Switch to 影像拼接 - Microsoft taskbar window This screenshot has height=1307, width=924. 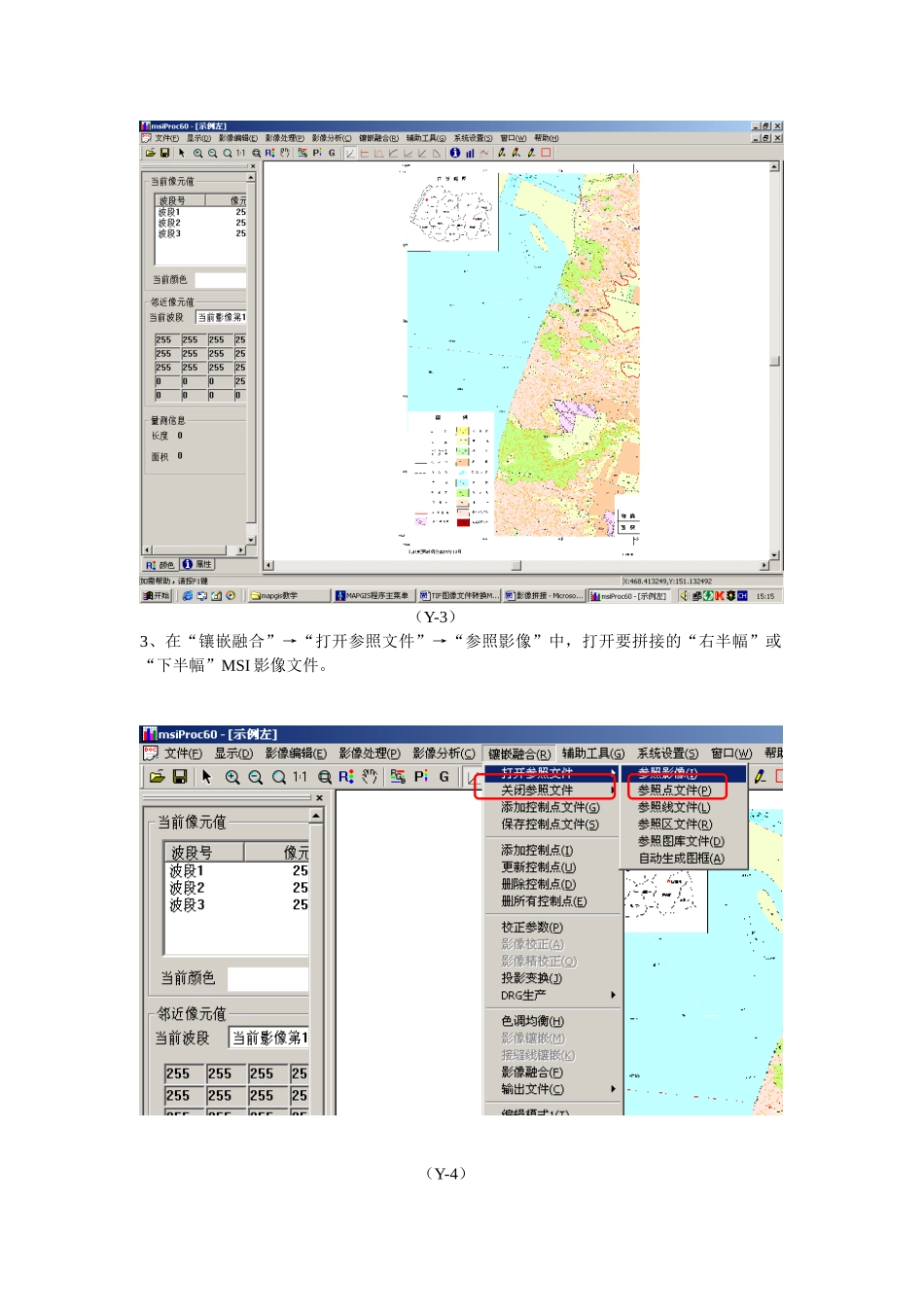tap(543, 596)
